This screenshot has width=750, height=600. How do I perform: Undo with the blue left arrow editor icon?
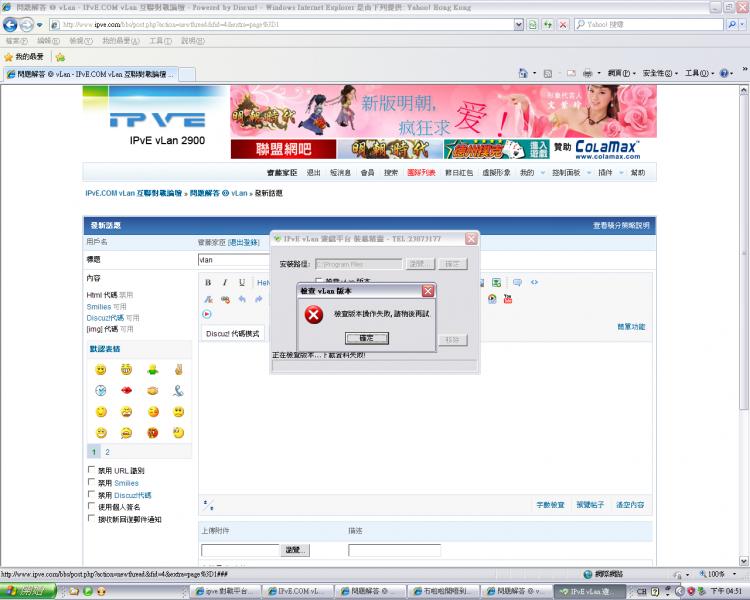pos(242,300)
